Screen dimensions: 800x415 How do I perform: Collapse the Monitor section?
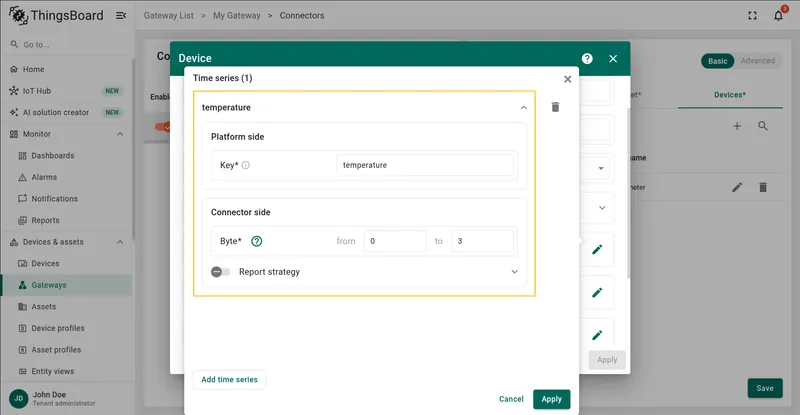click(x=120, y=134)
